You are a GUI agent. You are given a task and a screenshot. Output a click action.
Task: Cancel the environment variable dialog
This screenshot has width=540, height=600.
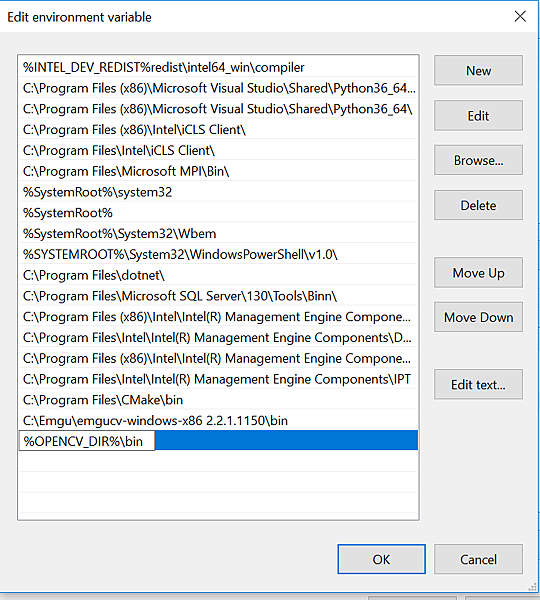[478, 559]
